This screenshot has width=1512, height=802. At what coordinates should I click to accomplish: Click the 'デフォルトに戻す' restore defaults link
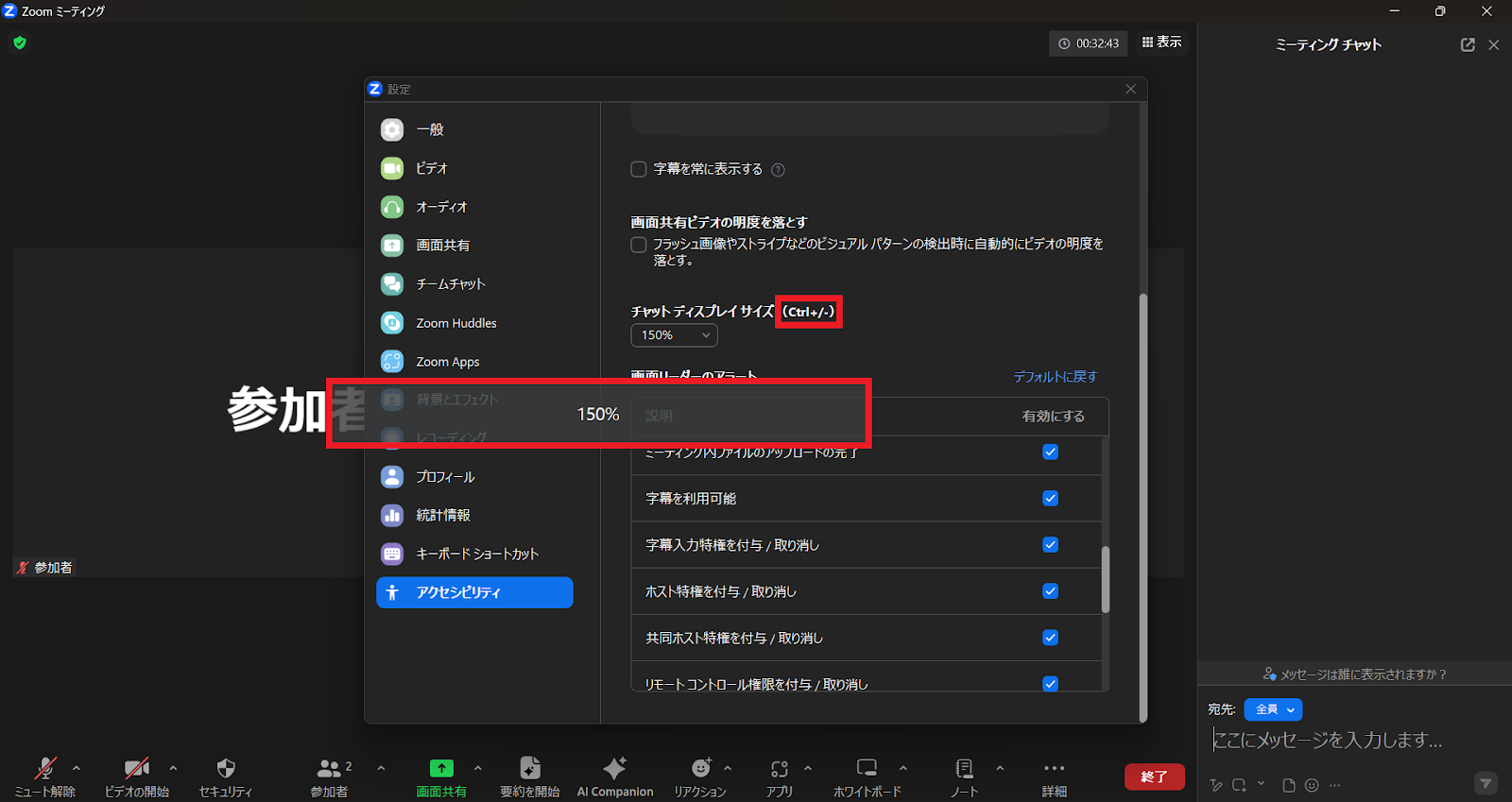(x=1056, y=377)
